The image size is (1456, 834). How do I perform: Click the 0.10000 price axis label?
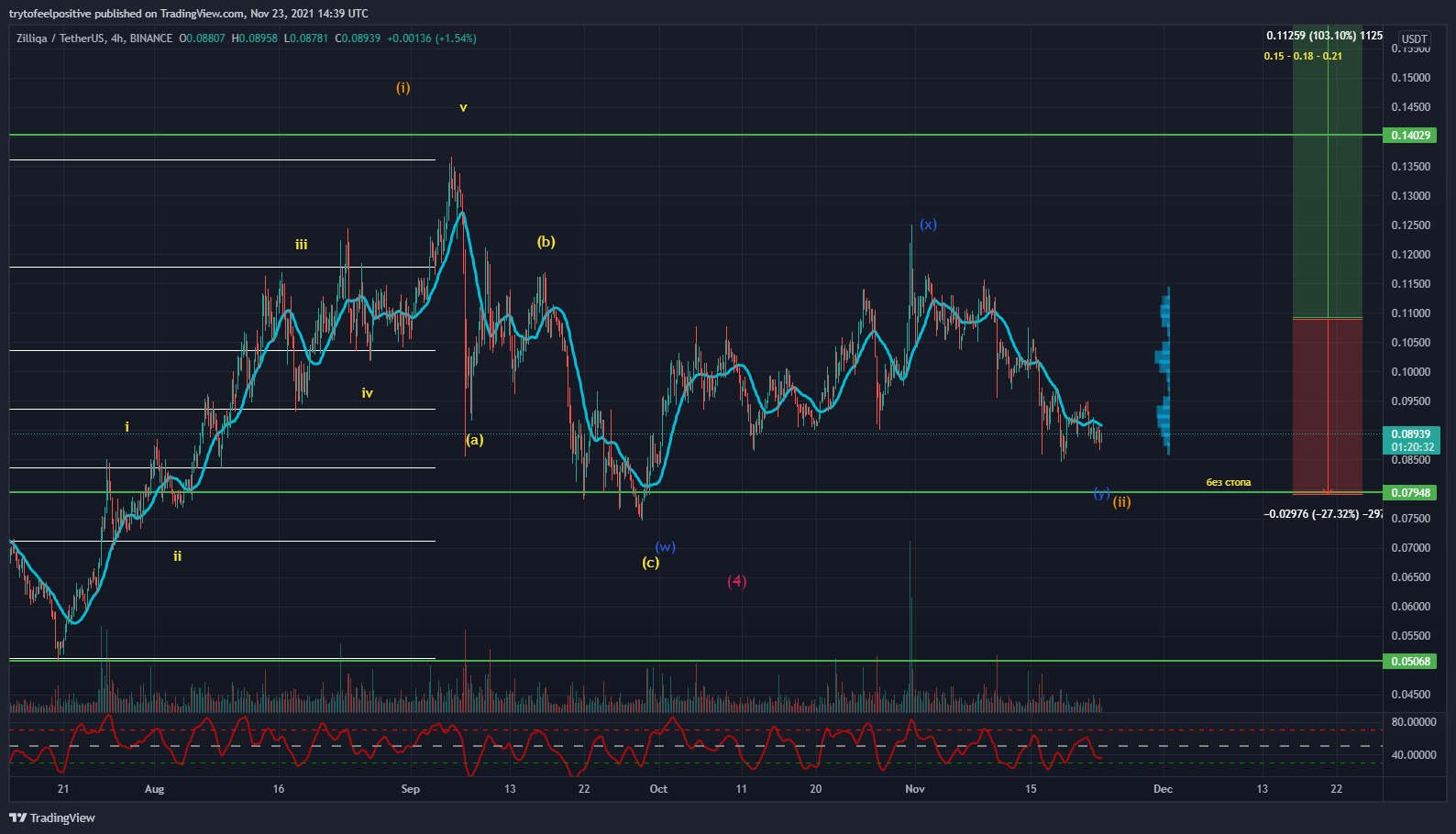[x=1410, y=372]
